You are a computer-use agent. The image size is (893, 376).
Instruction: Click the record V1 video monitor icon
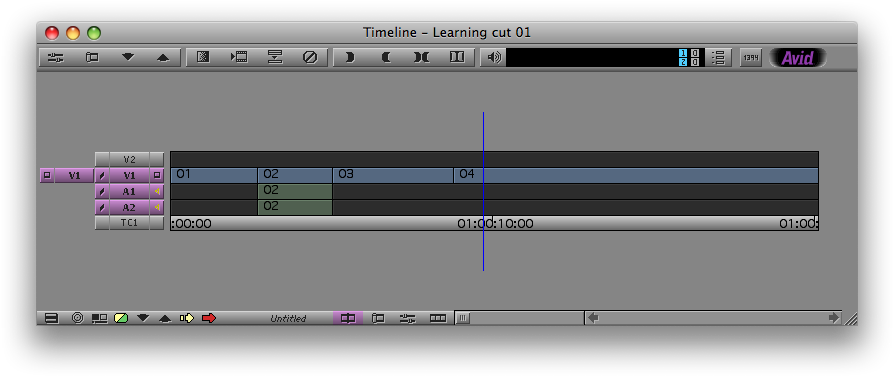click(157, 175)
